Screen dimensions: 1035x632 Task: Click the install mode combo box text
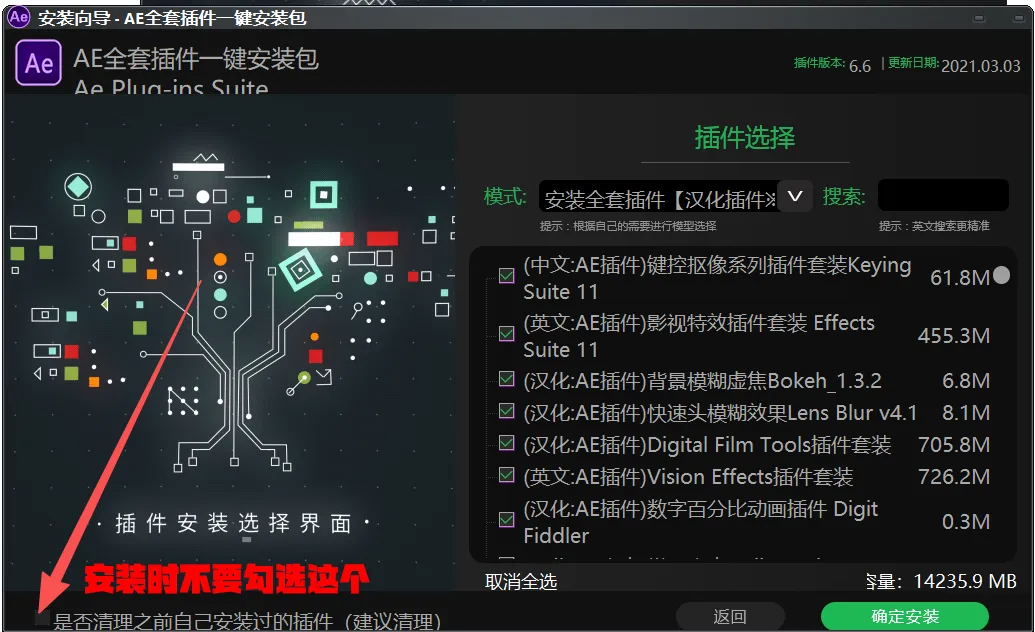659,198
